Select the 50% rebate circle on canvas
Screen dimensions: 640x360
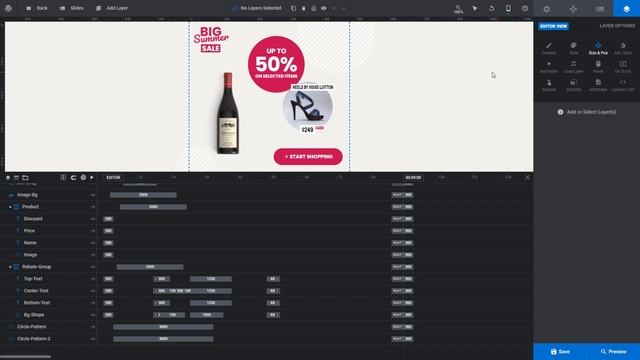[276, 64]
